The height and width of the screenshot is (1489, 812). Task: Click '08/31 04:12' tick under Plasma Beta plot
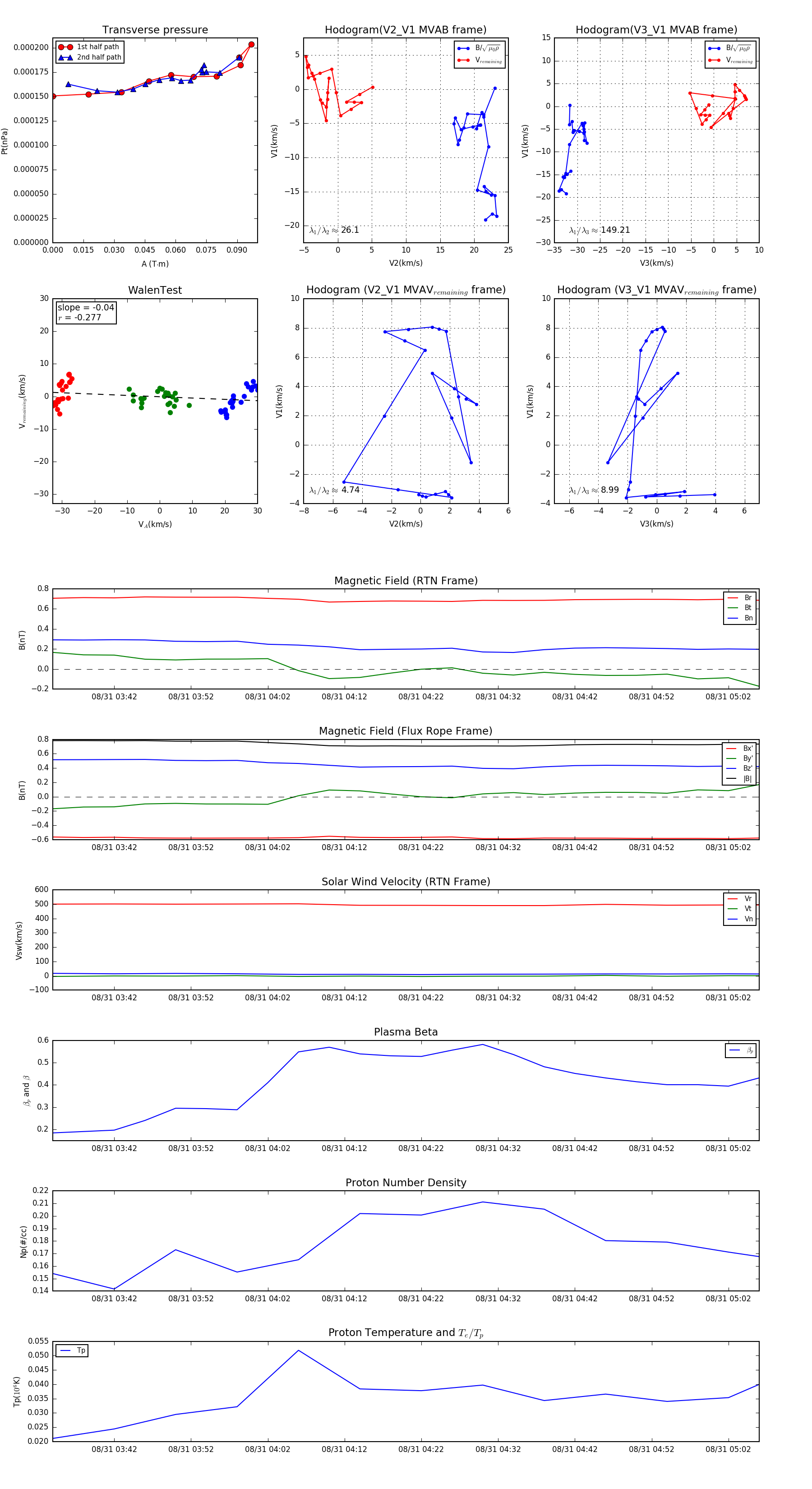tap(344, 1148)
